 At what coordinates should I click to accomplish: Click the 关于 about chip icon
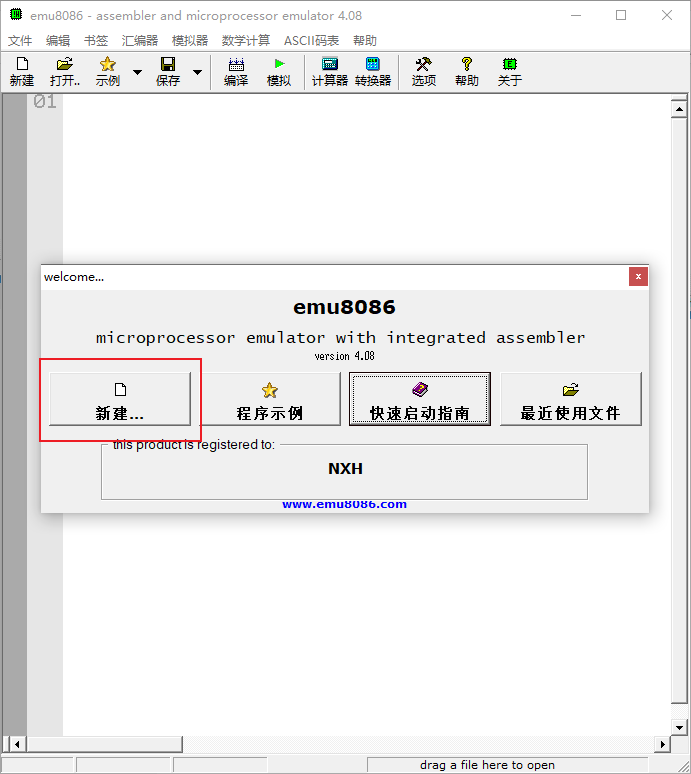509,72
